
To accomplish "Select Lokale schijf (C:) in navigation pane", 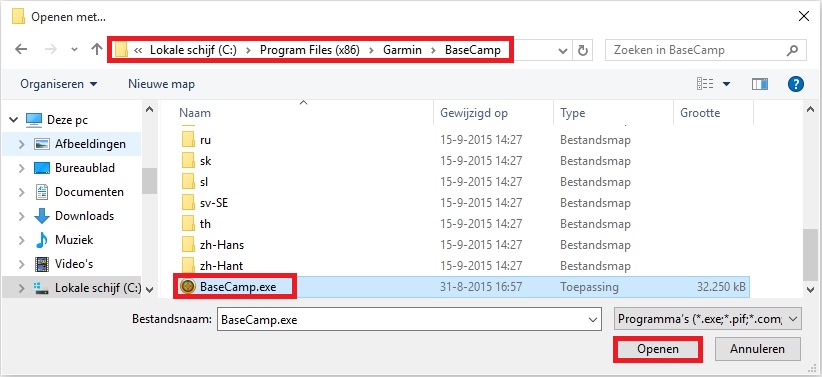I will [x=98, y=288].
